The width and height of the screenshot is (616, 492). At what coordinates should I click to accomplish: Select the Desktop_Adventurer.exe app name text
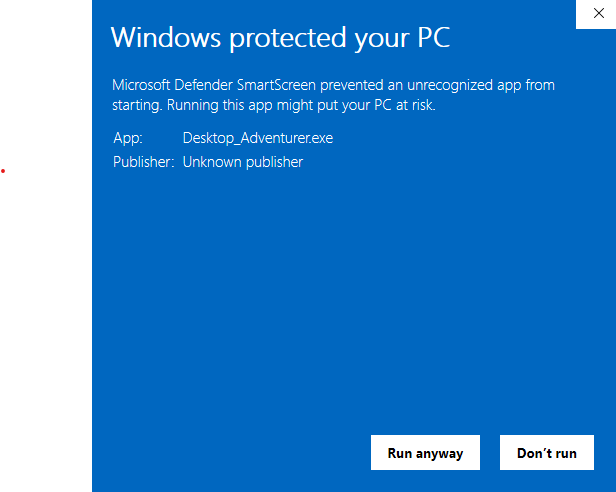coord(258,138)
